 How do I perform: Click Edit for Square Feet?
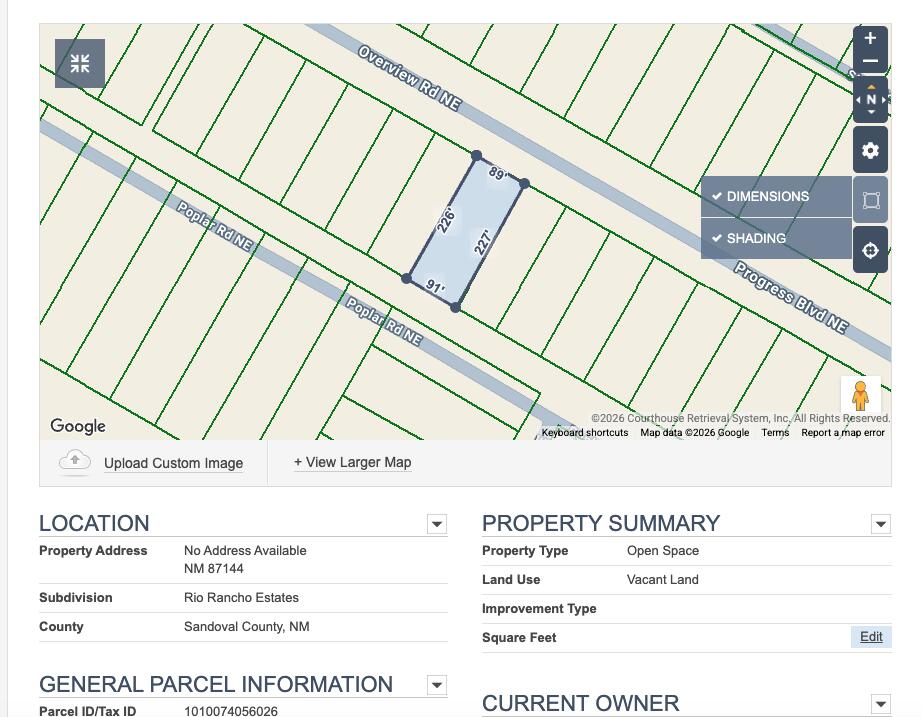pyautogui.click(x=871, y=637)
